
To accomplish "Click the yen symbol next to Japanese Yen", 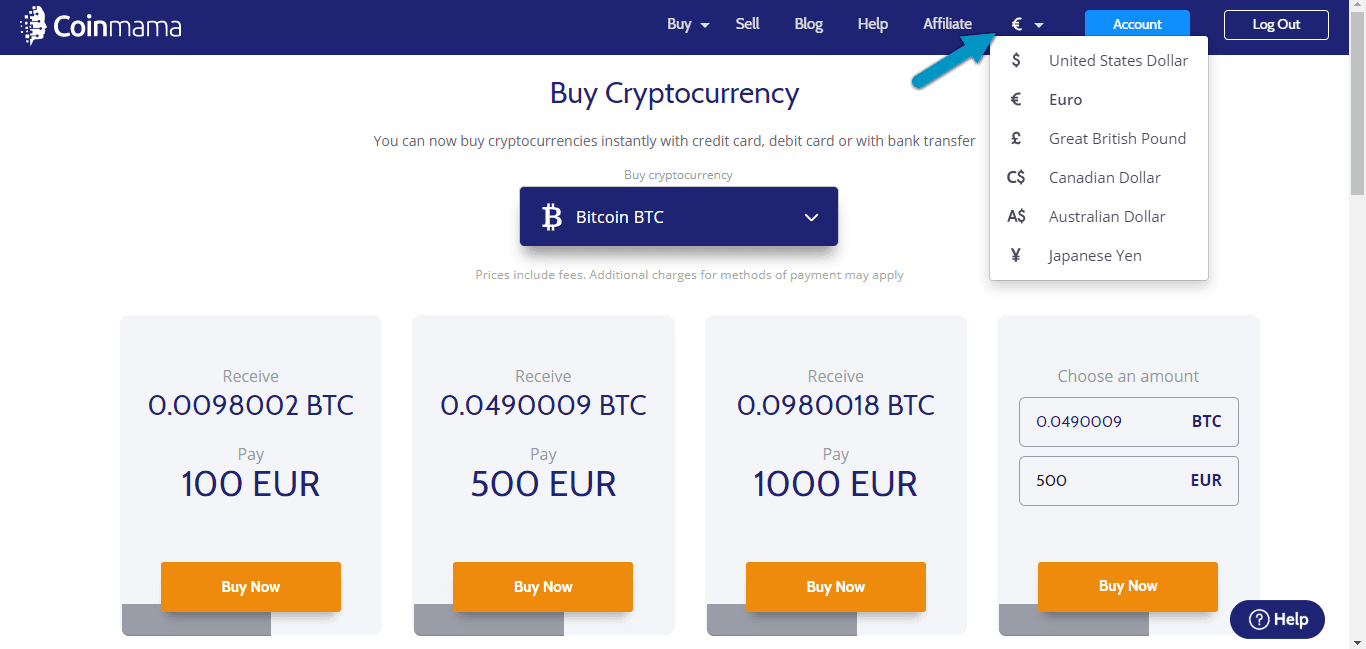I will [x=1016, y=255].
